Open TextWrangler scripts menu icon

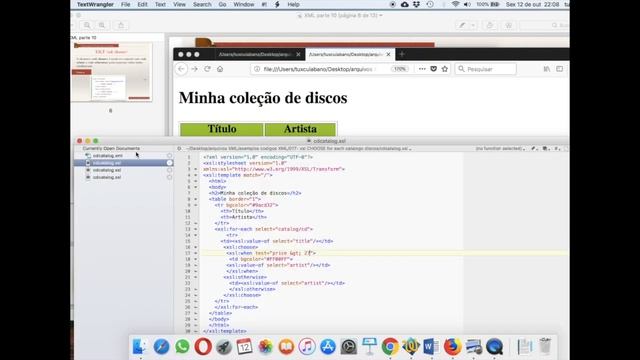(x=277, y=4)
